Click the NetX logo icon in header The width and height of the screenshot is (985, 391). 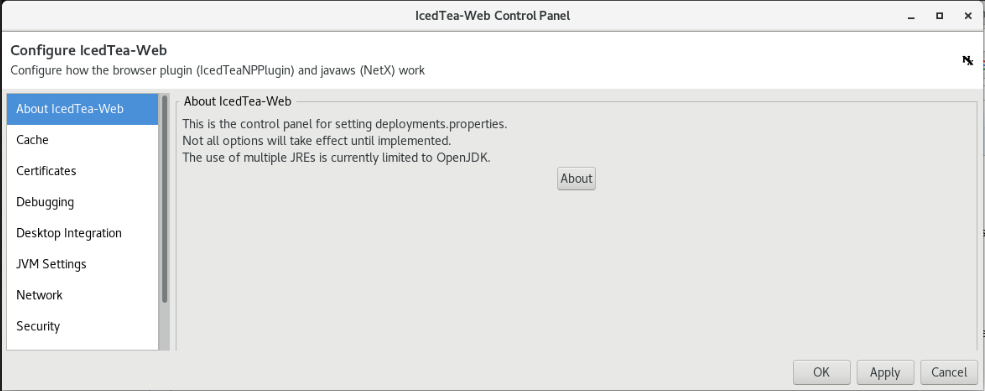point(967,60)
